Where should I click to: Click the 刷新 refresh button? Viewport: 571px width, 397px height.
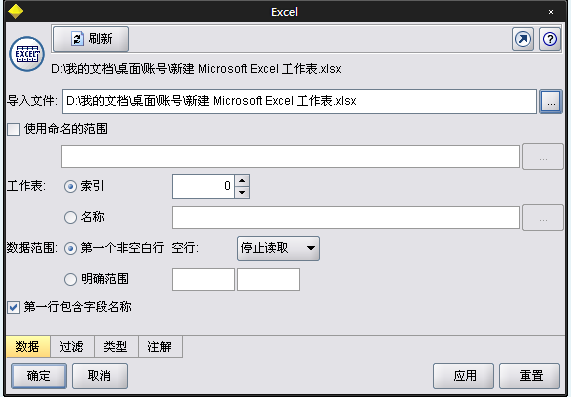[x=91, y=39]
